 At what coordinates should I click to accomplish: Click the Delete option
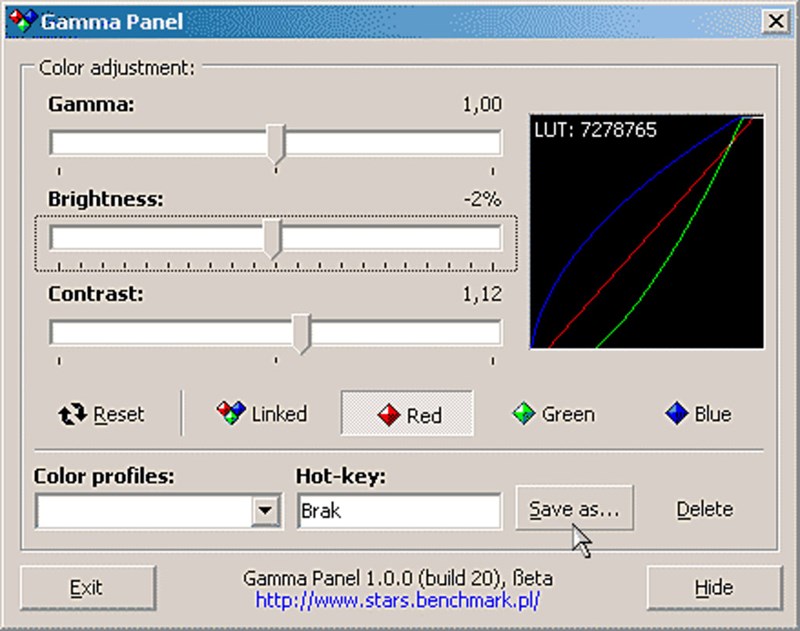[x=703, y=508]
